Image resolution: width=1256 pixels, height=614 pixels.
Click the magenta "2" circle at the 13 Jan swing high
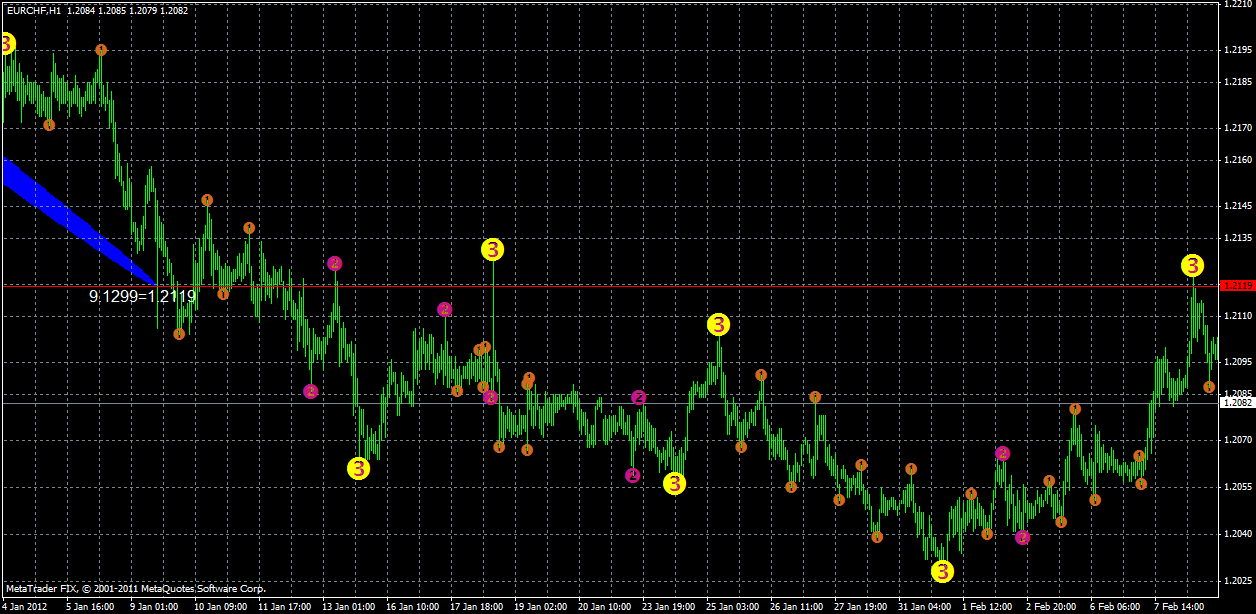[336, 264]
